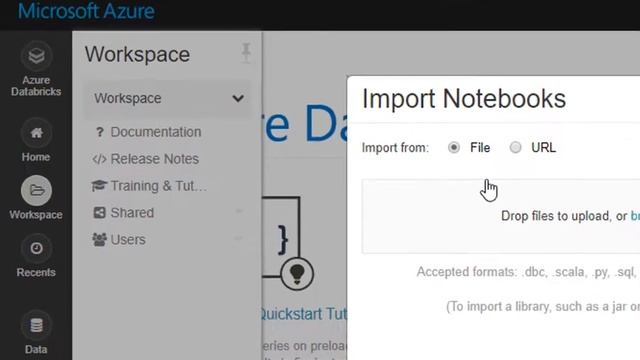Select the Workspace folder icon in the sidebar

36,191
